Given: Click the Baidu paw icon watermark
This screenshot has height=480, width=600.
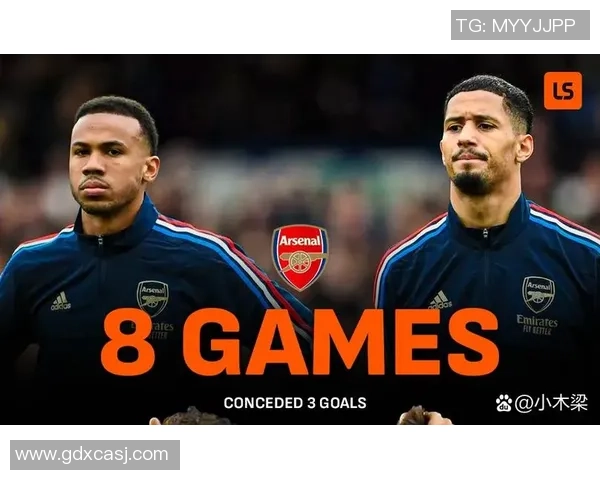Looking at the screenshot, I should click(x=504, y=403).
